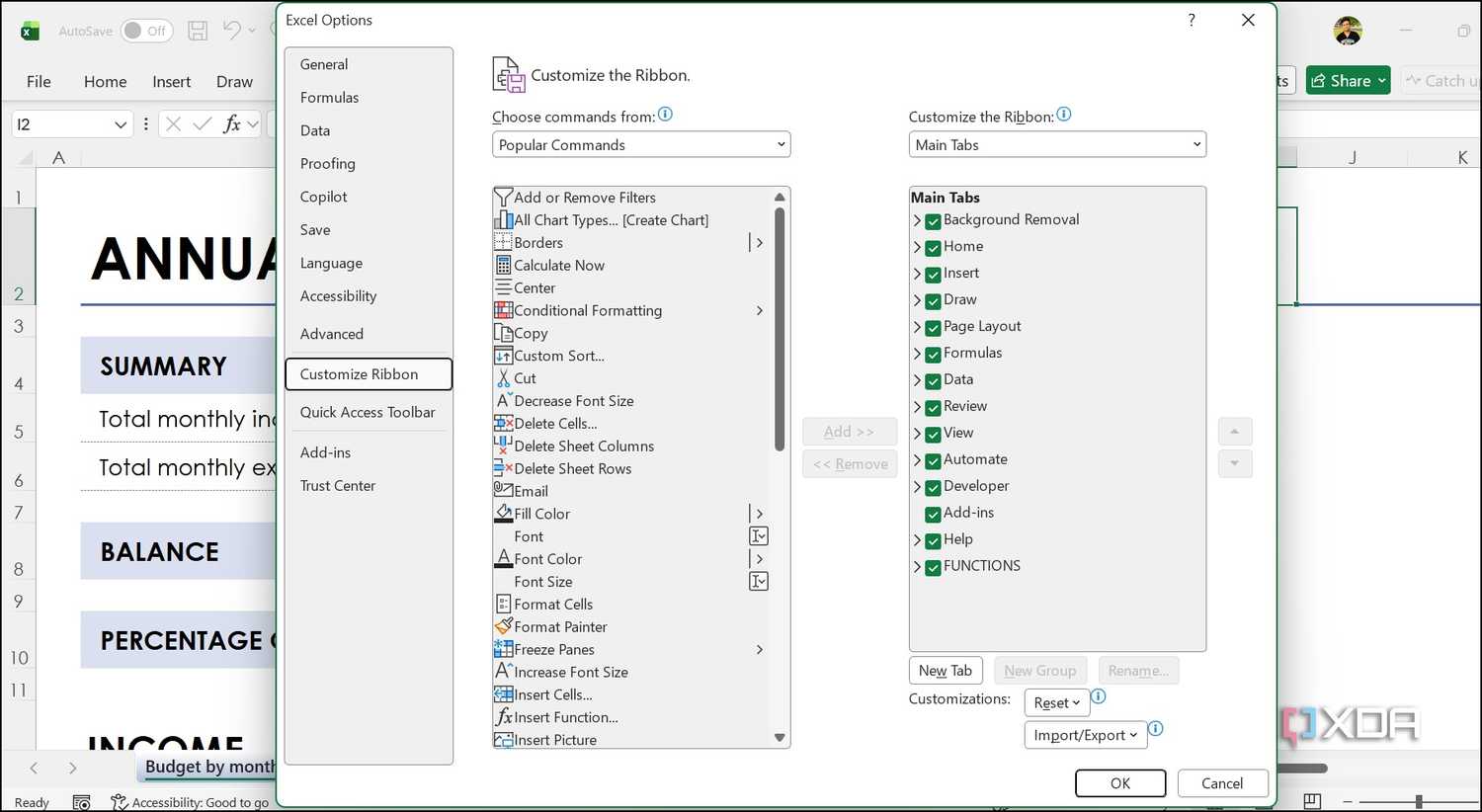The height and width of the screenshot is (812, 1482).
Task: Uncheck the Background Removal tab checkbox
Action: (933, 221)
